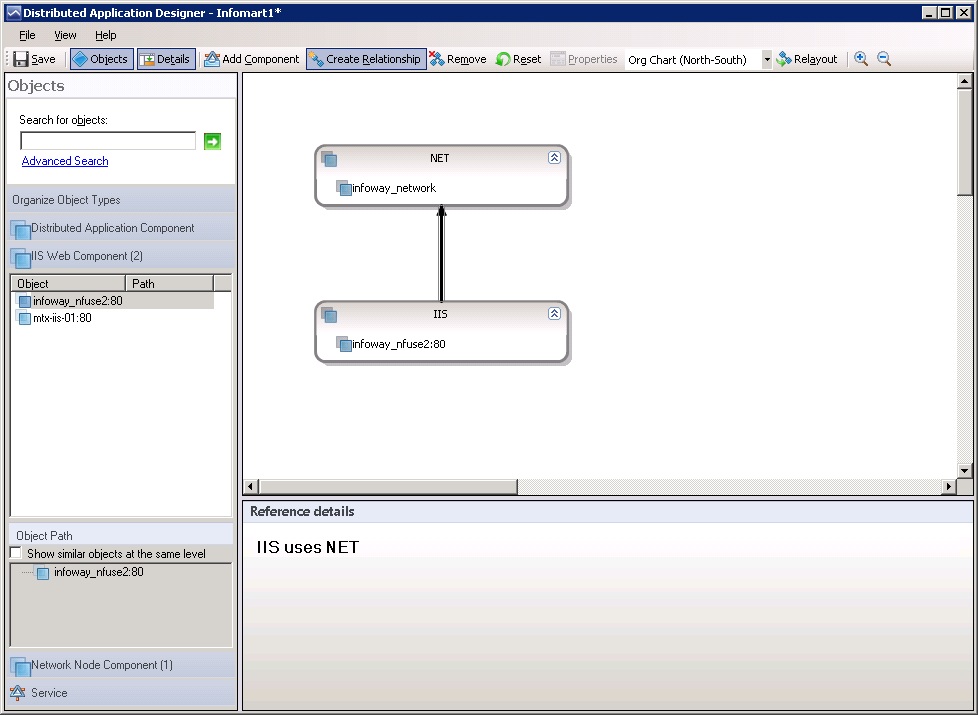Click the canvas scroll left arrow
The width and height of the screenshot is (978, 715).
[x=251, y=486]
